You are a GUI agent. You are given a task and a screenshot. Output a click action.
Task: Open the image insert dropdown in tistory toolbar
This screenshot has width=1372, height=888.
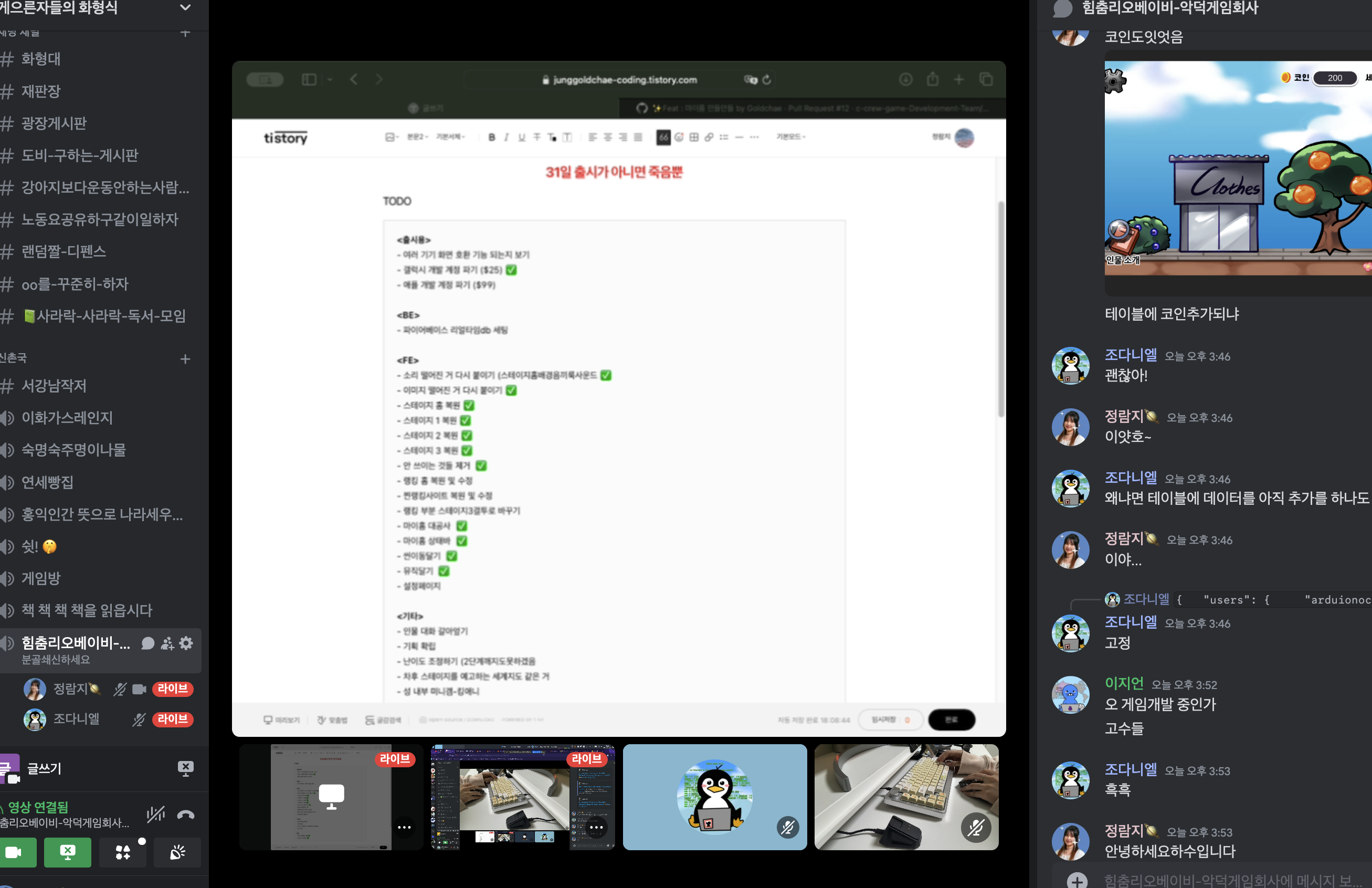[x=392, y=137]
